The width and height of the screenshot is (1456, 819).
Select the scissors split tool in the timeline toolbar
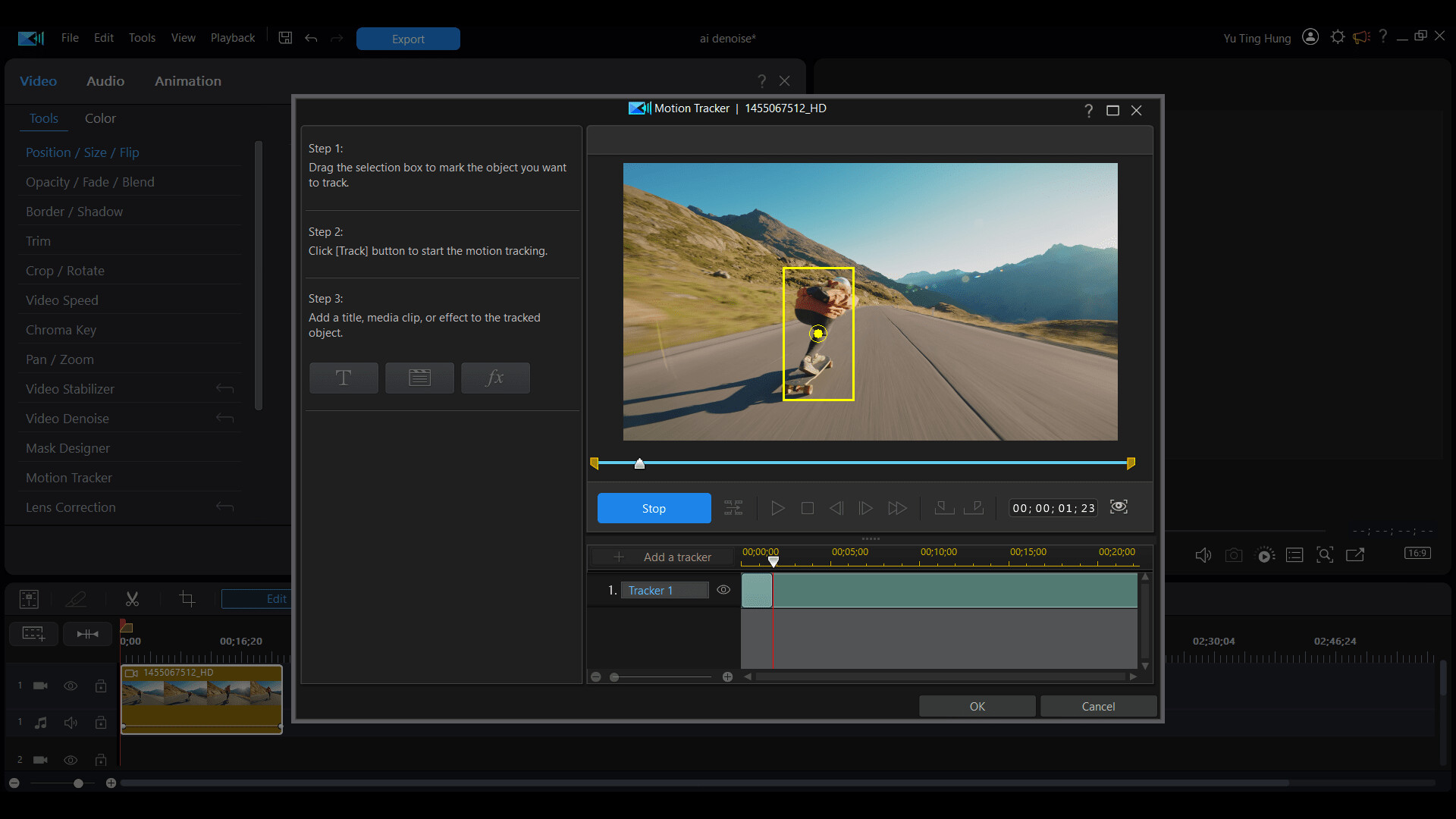coord(132,599)
